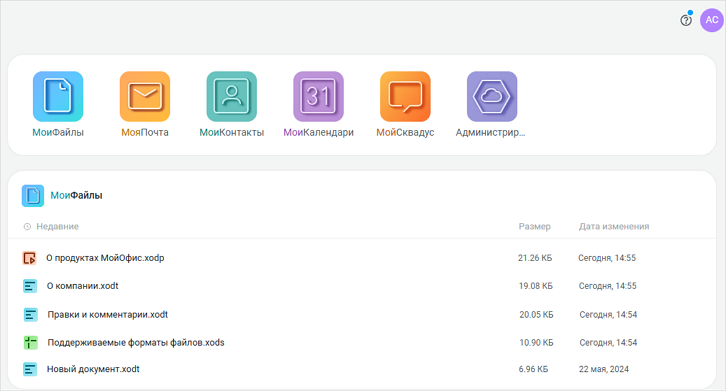Image resolution: width=726 pixels, height=391 pixels.
Task: Open file Поддерживаемые форматы файлов.xods
Action: pos(136,343)
